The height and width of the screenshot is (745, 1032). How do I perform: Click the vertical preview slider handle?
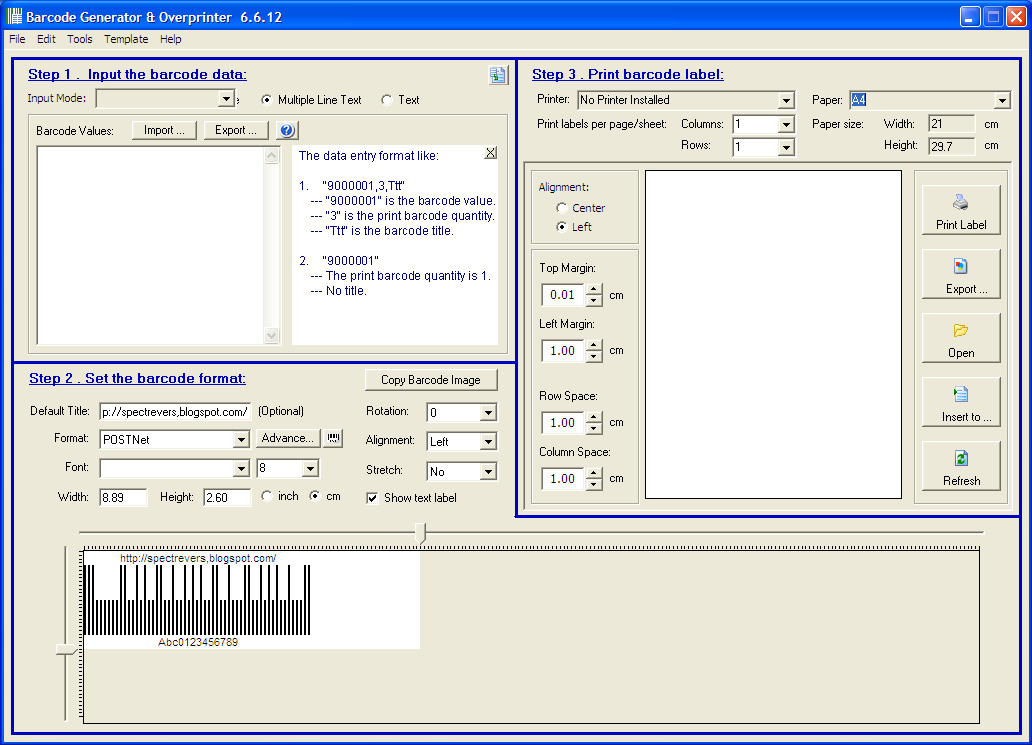[66, 650]
